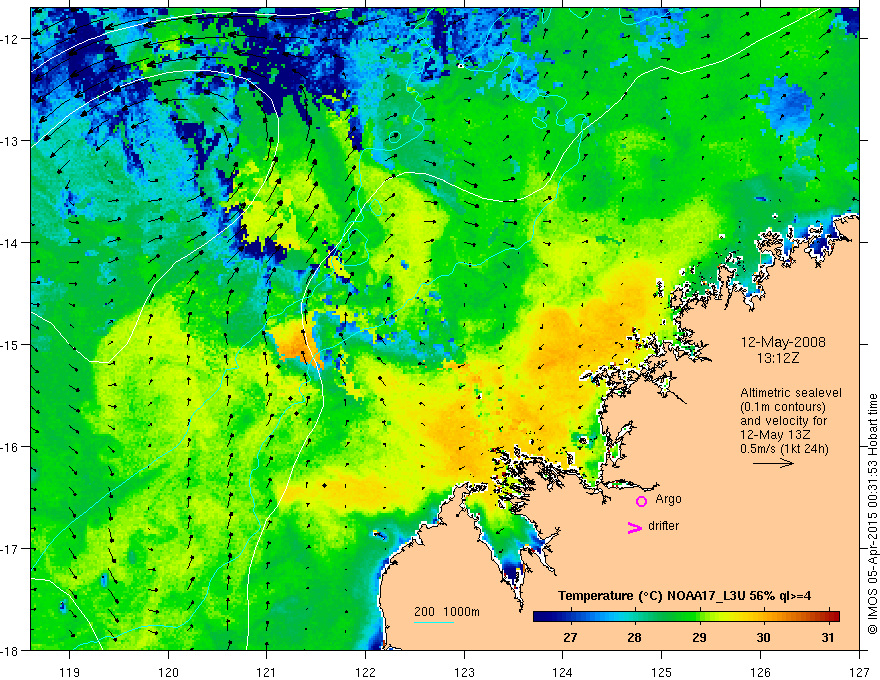Click the temperature color bar scale
Viewport: 880px width, 680px height.
coord(686,616)
